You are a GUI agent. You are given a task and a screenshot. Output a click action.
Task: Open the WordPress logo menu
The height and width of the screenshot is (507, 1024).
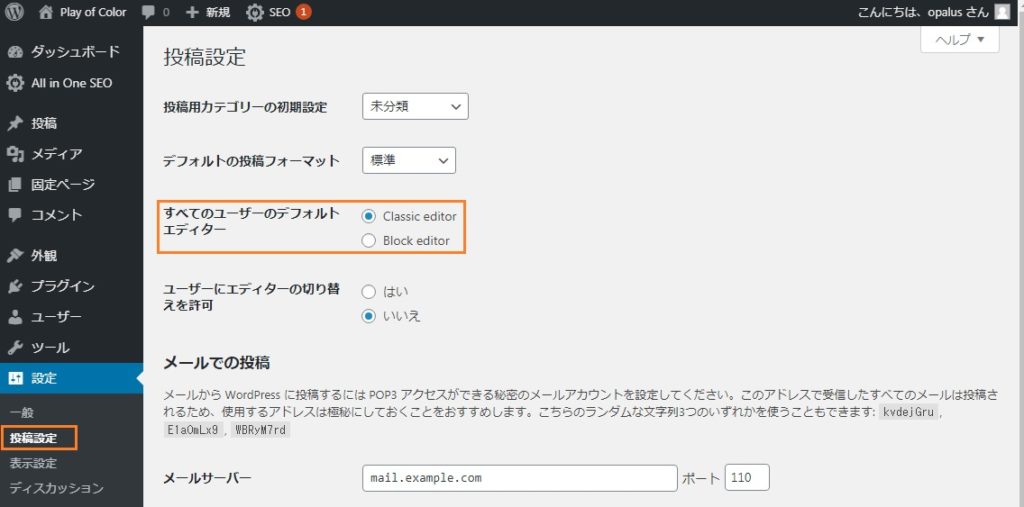14,12
